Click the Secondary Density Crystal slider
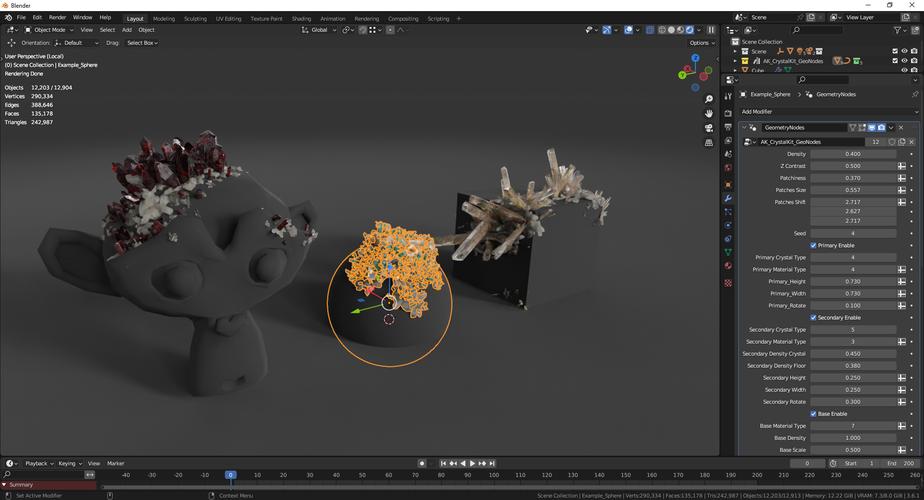Image resolution: width=924 pixels, height=500 pixels. pyautogui.click(x=853, y=354)
